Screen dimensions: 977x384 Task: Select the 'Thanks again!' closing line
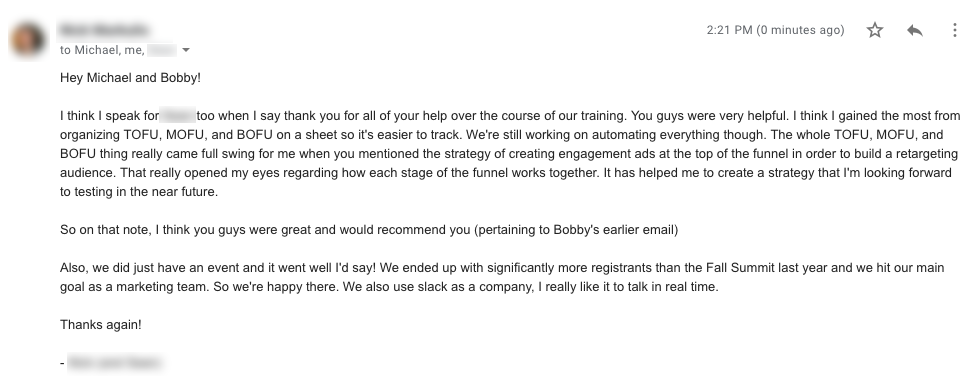[x=100, y=325]
